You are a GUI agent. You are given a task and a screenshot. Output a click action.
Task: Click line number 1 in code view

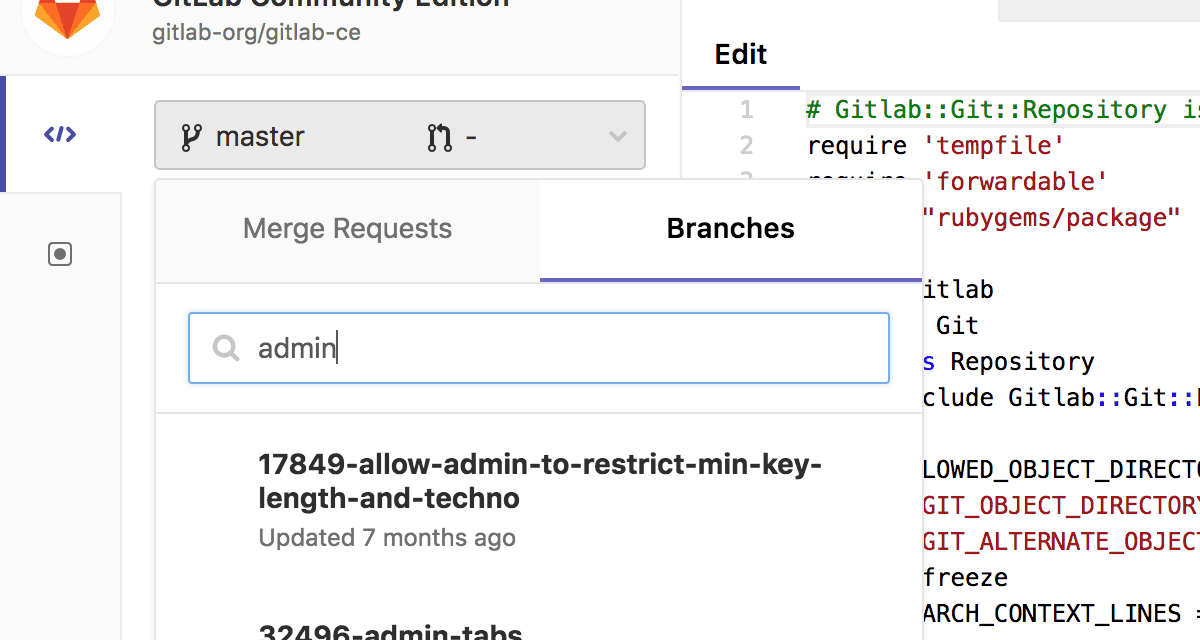pos(745,110)
